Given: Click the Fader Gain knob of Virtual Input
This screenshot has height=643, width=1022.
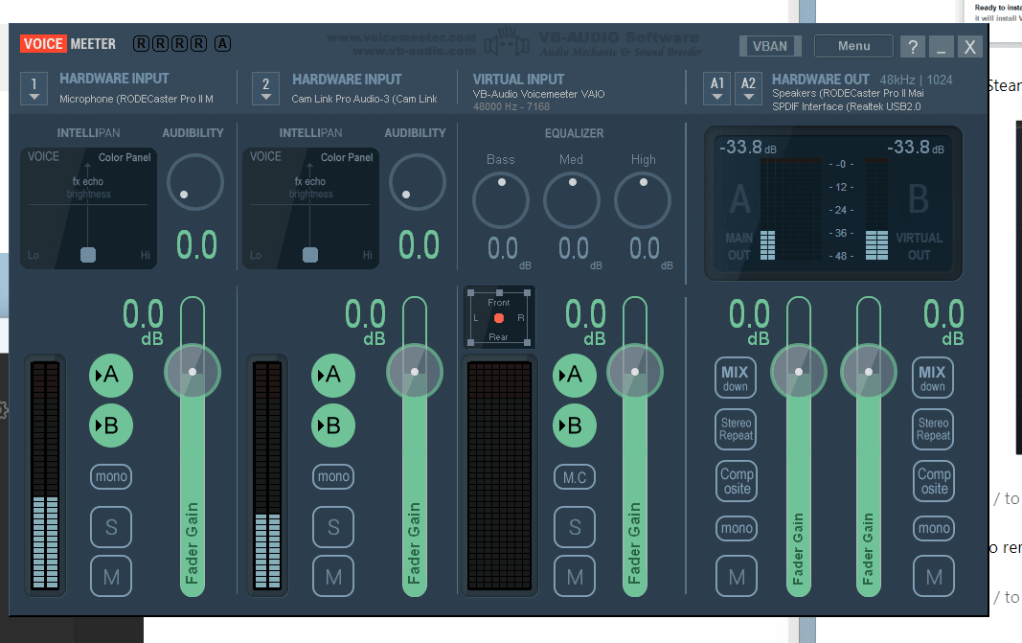Looking at the screenshot, I should (635, 372).
